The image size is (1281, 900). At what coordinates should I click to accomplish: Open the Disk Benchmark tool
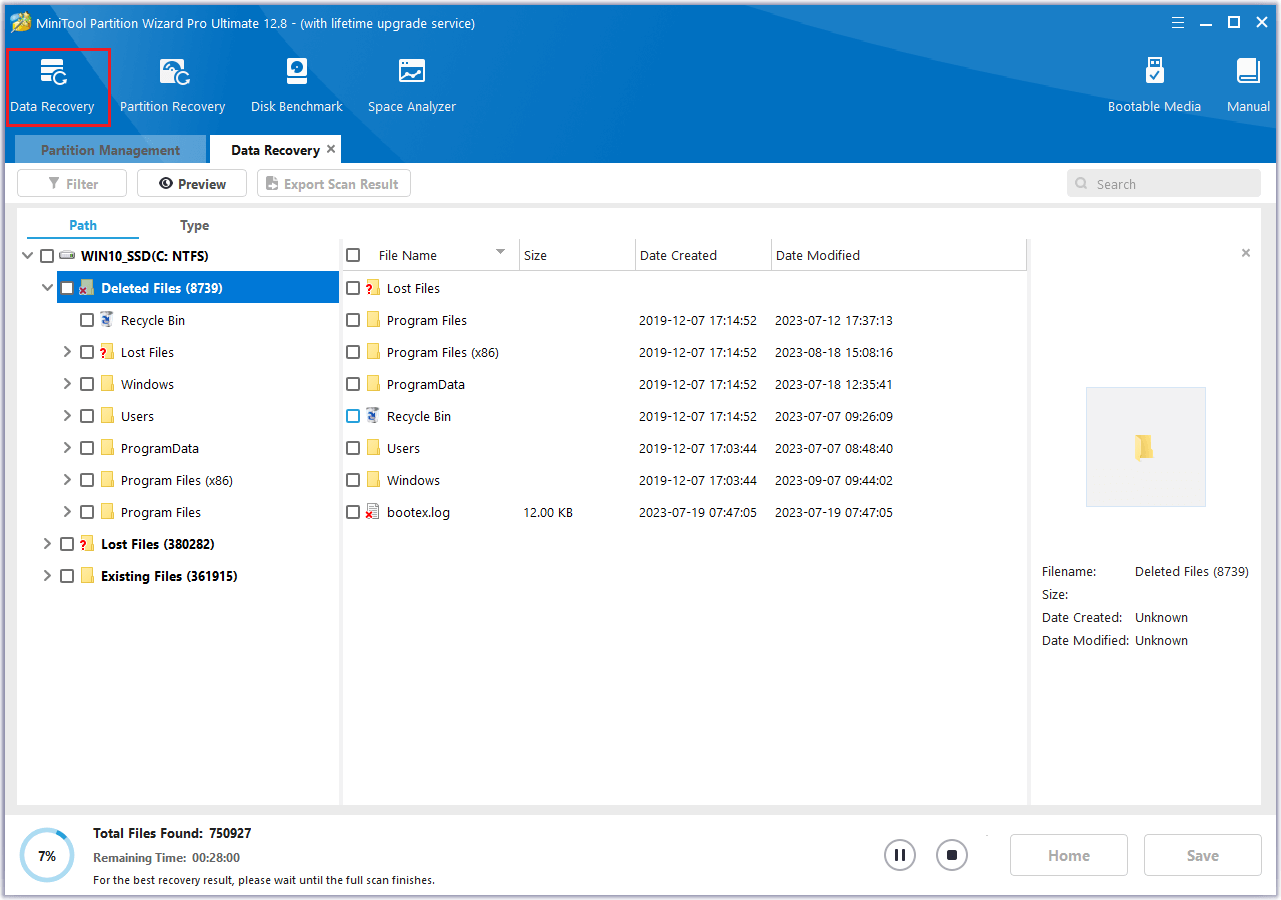tap(297, 86)
